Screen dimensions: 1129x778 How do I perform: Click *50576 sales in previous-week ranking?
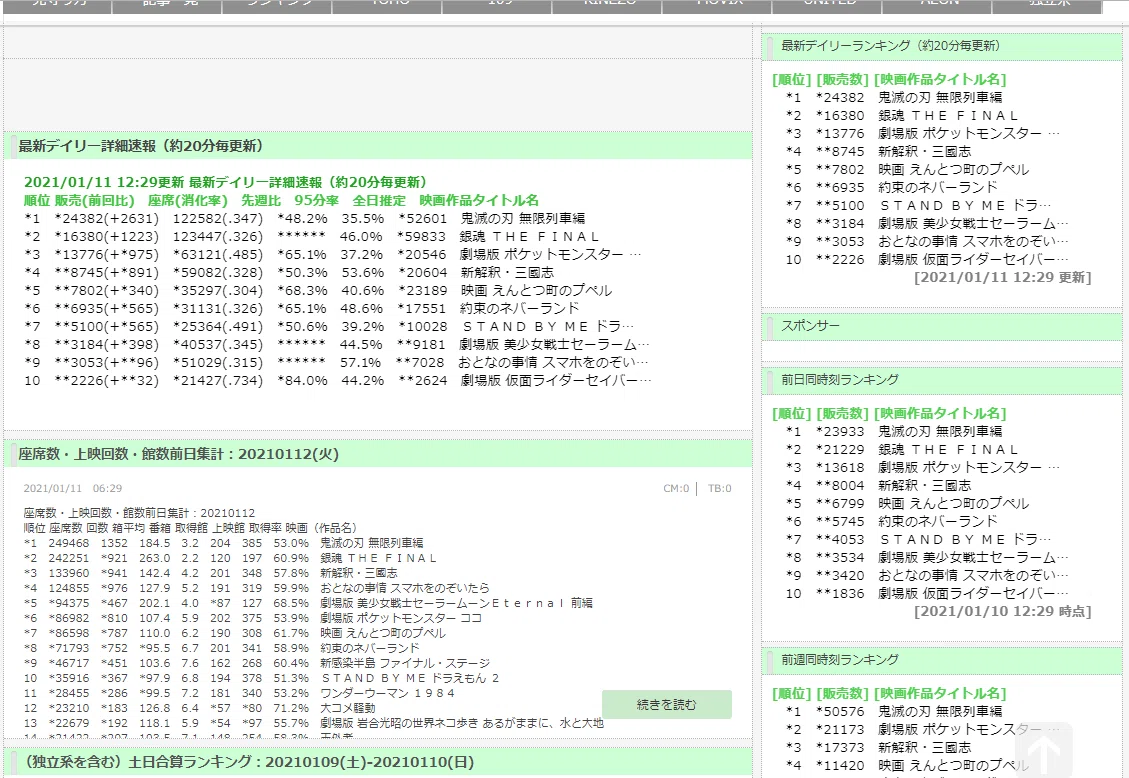click(840, 712)
